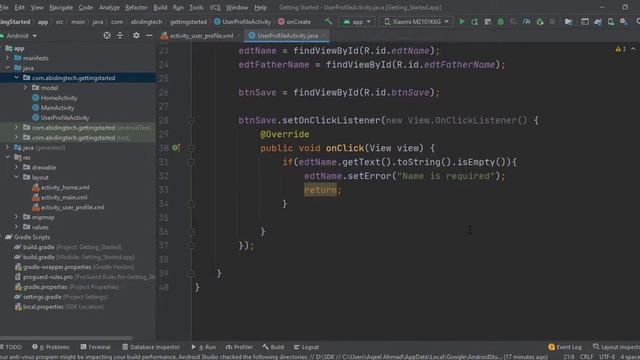Click the Attach Debugger to Android Process icon
This screenshot has height=360, width=640.
[x=540, y=22]
